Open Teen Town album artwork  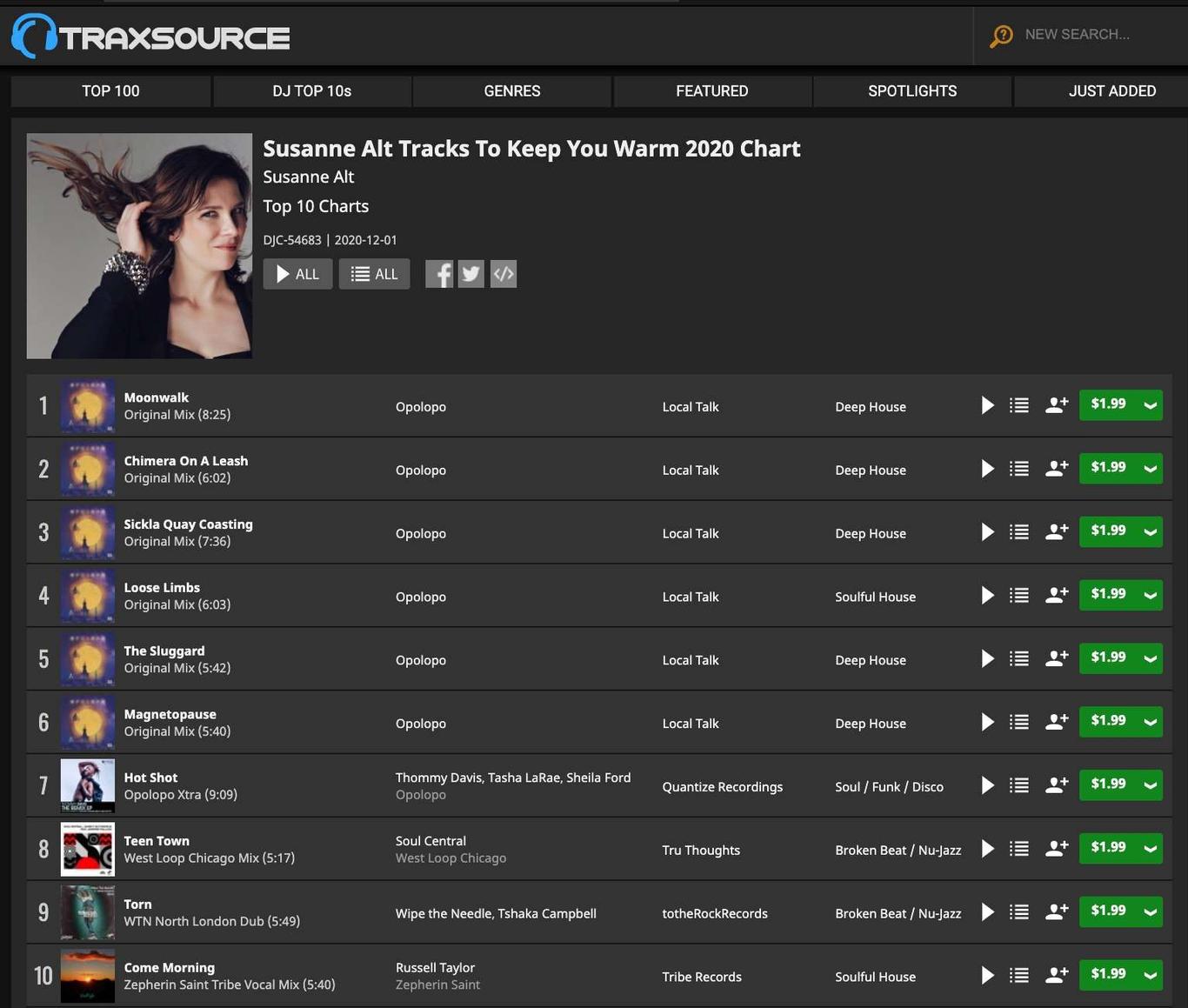[88, 850]
